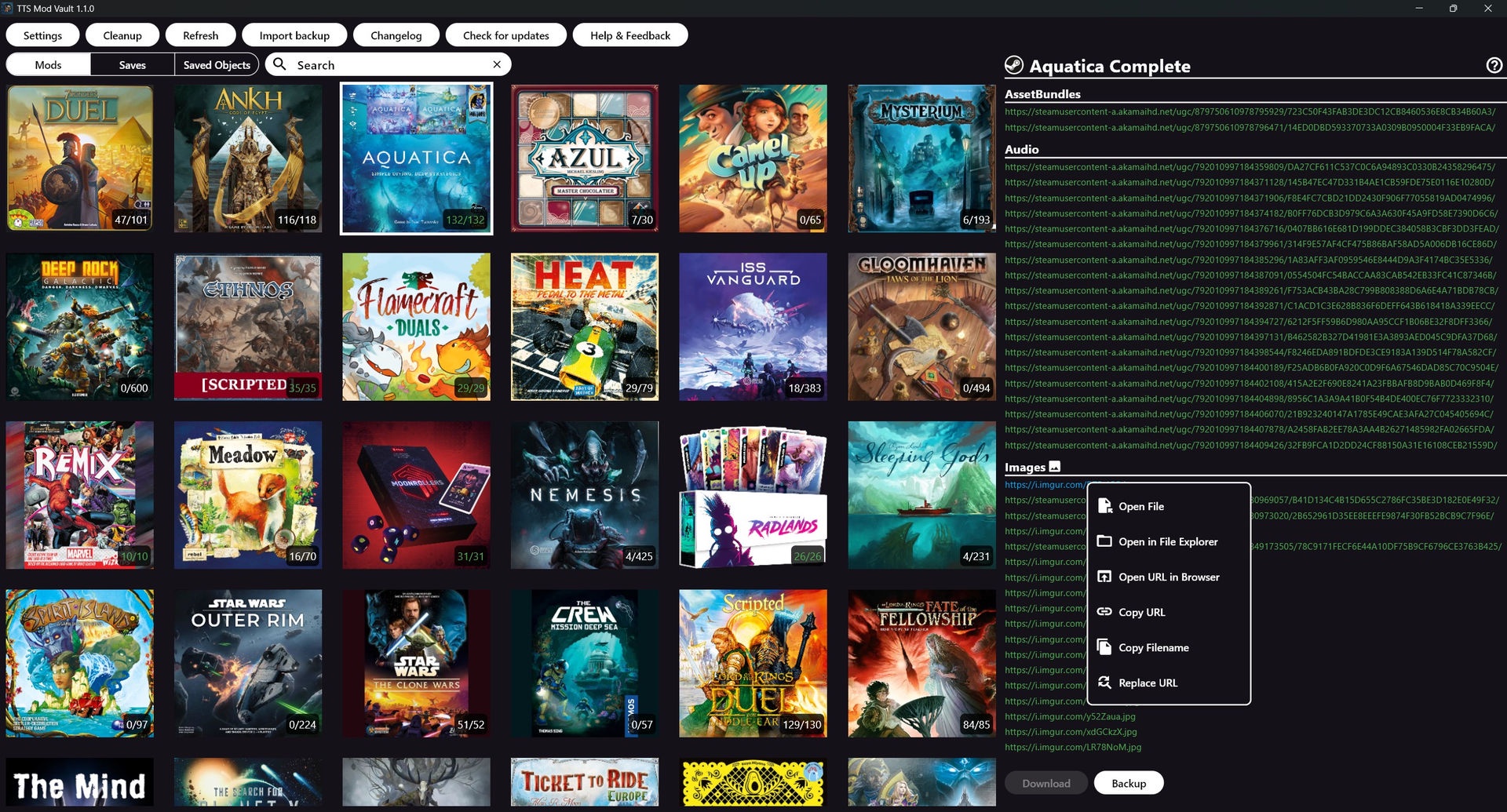Click the Steam icon beside Aquatica Complete
Image resolution: width=1507 pixels, height=812 pixels.
pos(1014,65)
